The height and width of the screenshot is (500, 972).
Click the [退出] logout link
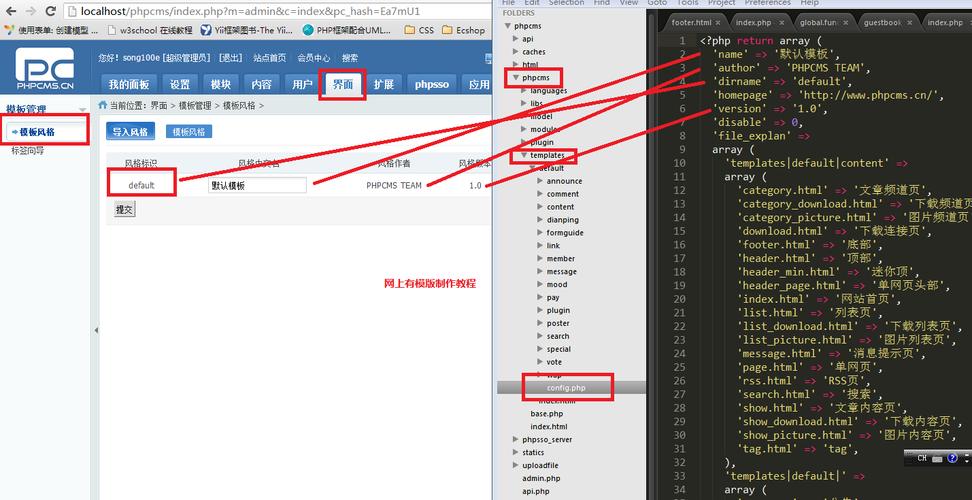click(x=230, y=58)
